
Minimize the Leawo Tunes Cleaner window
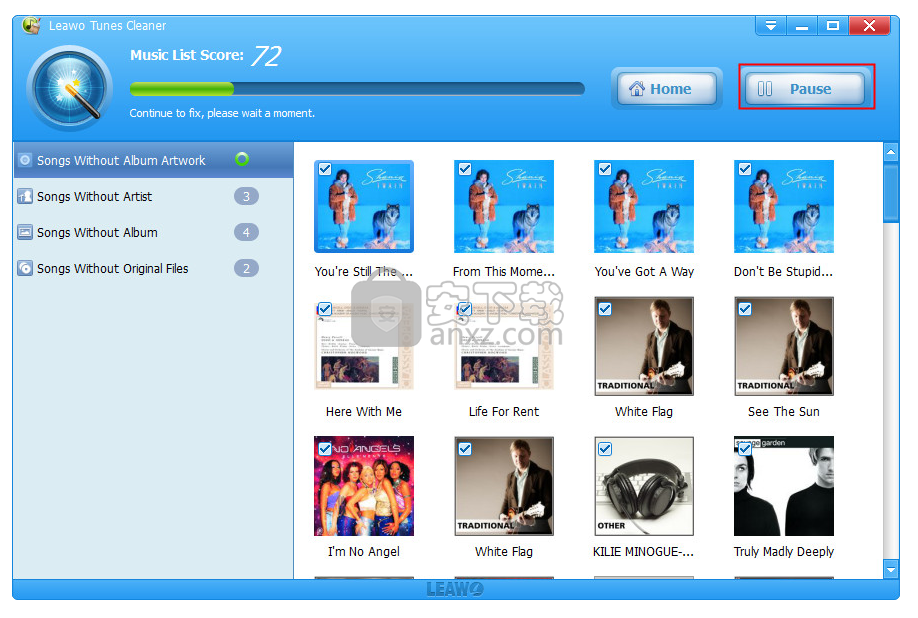coord(801,25)
